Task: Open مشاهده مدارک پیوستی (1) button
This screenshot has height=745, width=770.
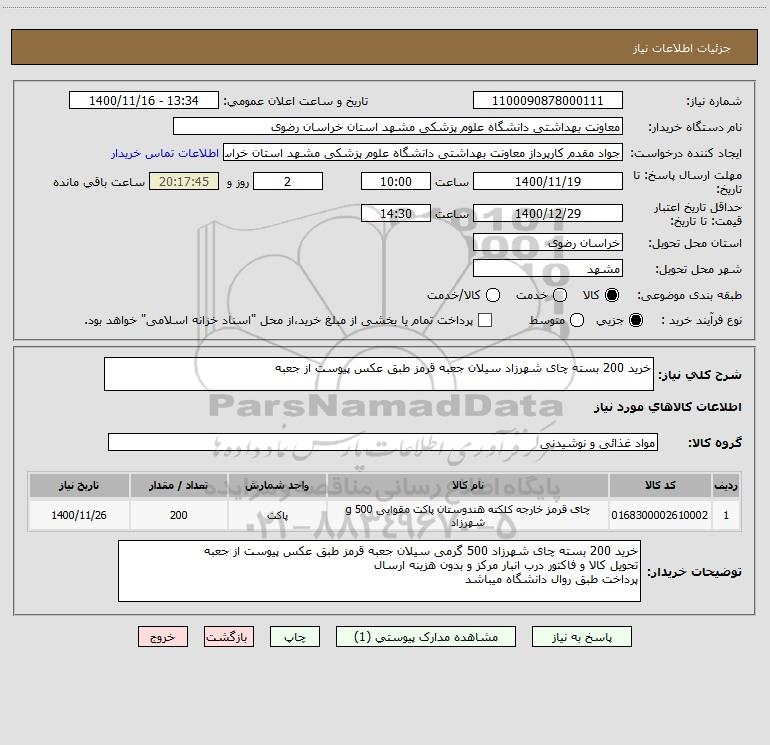Action: [x=426, y=637]
